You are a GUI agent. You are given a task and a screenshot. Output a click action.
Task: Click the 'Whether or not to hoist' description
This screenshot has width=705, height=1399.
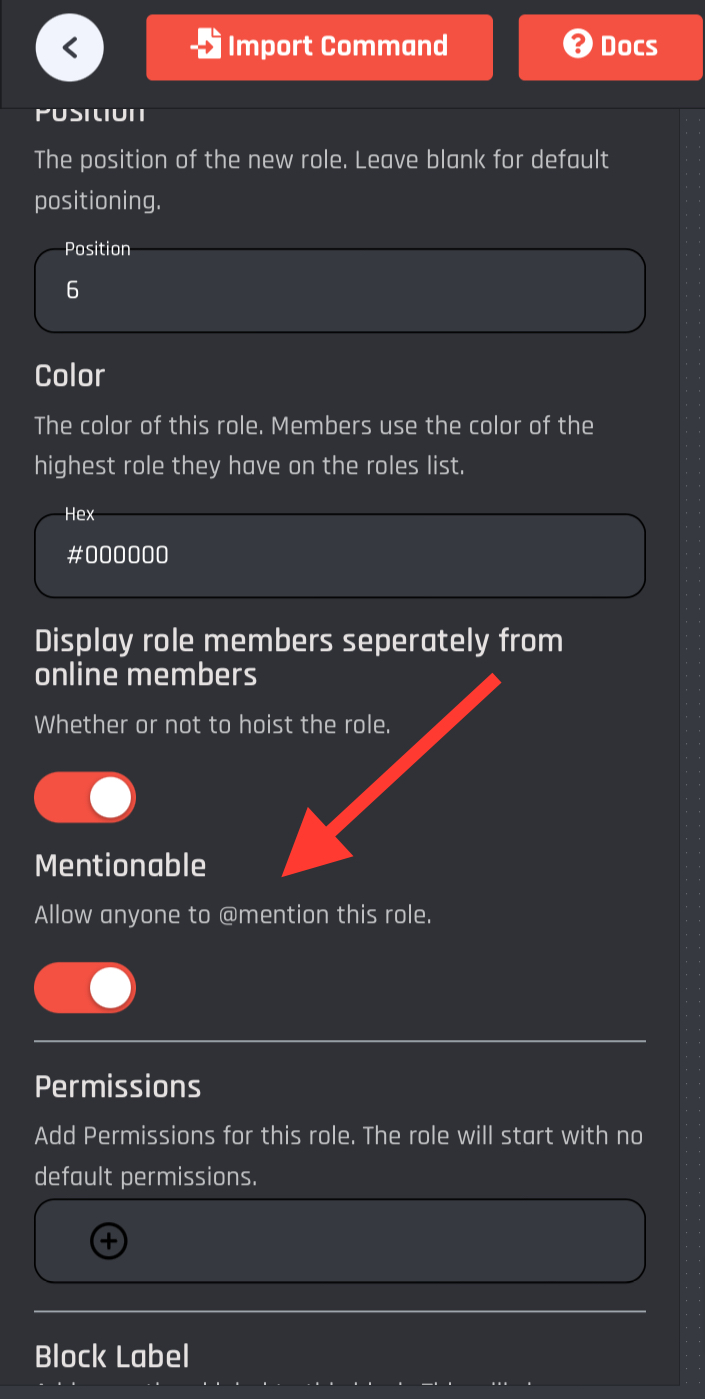212,724
